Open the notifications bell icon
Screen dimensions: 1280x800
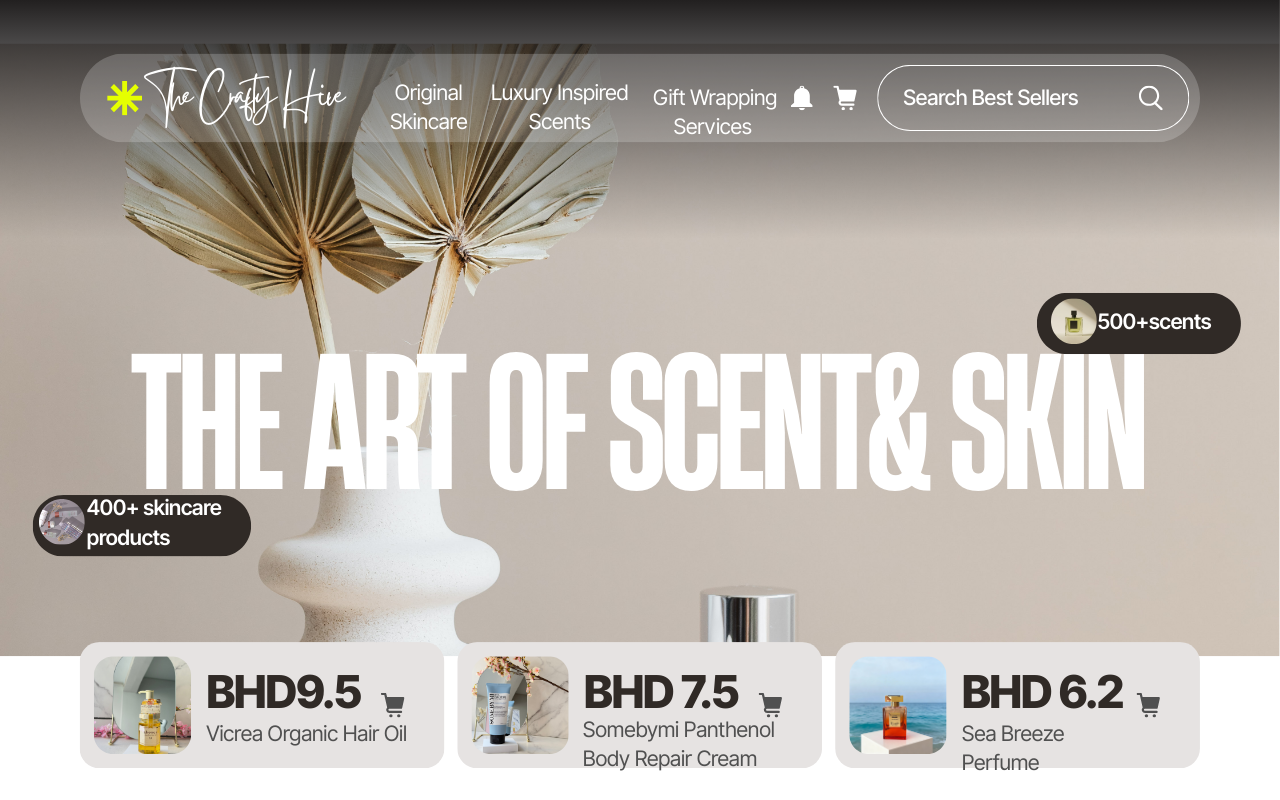802,97
